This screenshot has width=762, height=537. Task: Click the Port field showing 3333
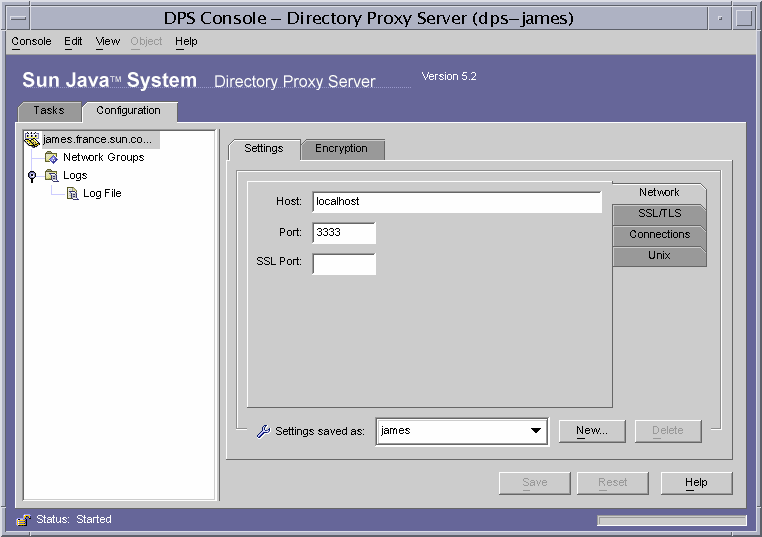point(344,233)
